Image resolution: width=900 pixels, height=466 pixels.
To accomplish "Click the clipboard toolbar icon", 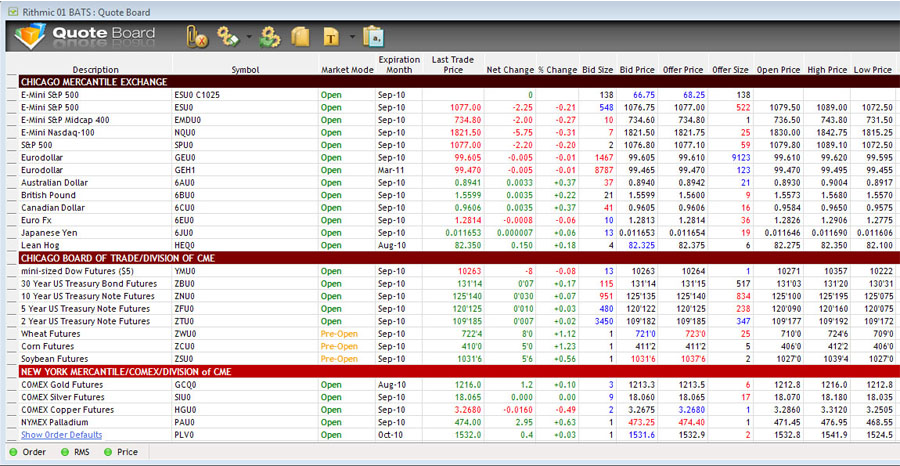I will 374,37.
